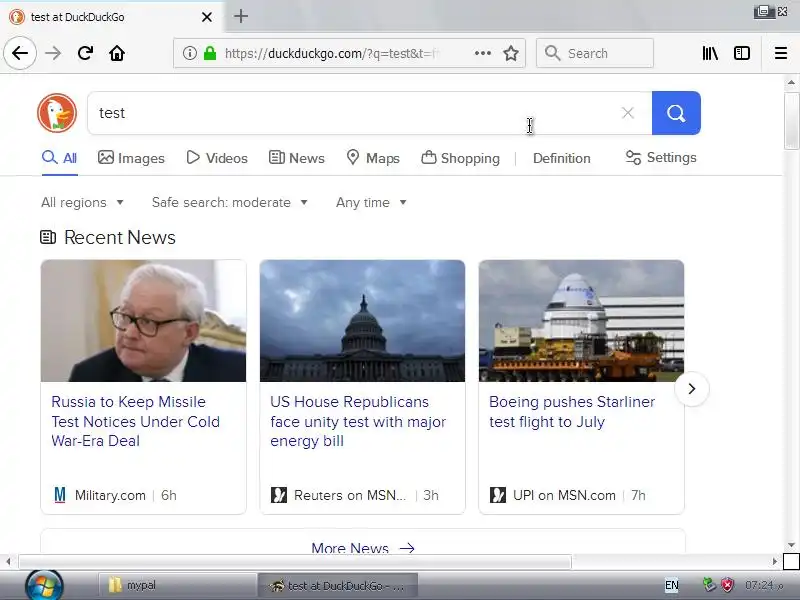This screenshot has height=600, width=800.
Task: Click the language EN indicator in tray
Action: [671, 585]
